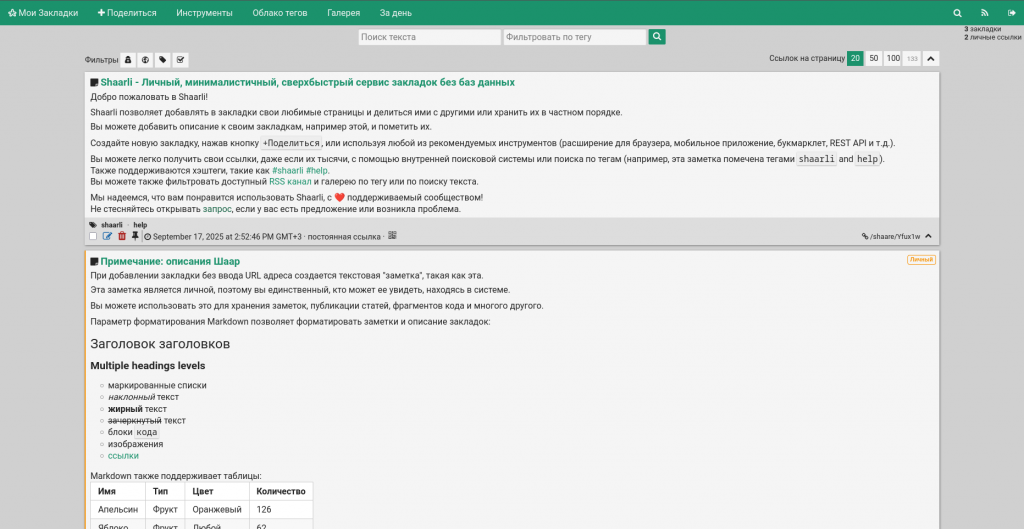
Task: Click the Заголовок заголовков heading
Action: (x=160, y=344)
